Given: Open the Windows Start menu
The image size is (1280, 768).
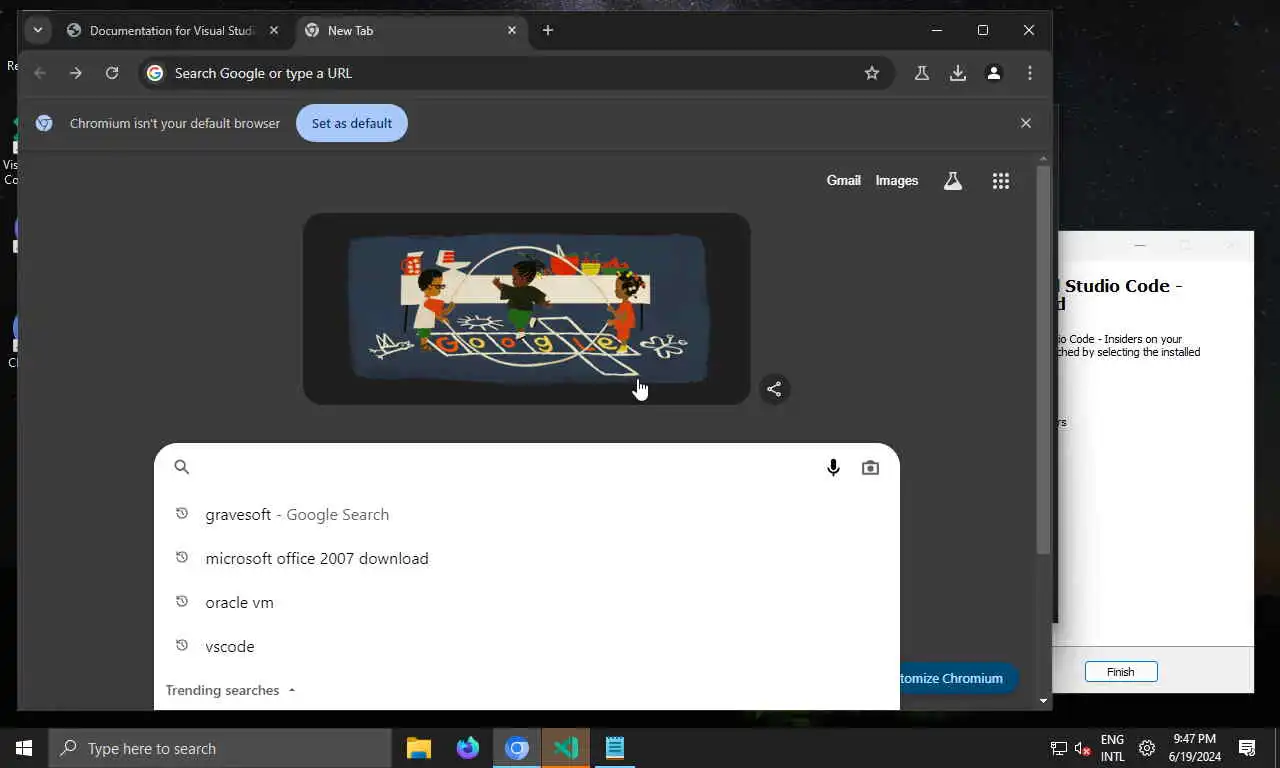Looking at the screenshot, I should [24, 748].
